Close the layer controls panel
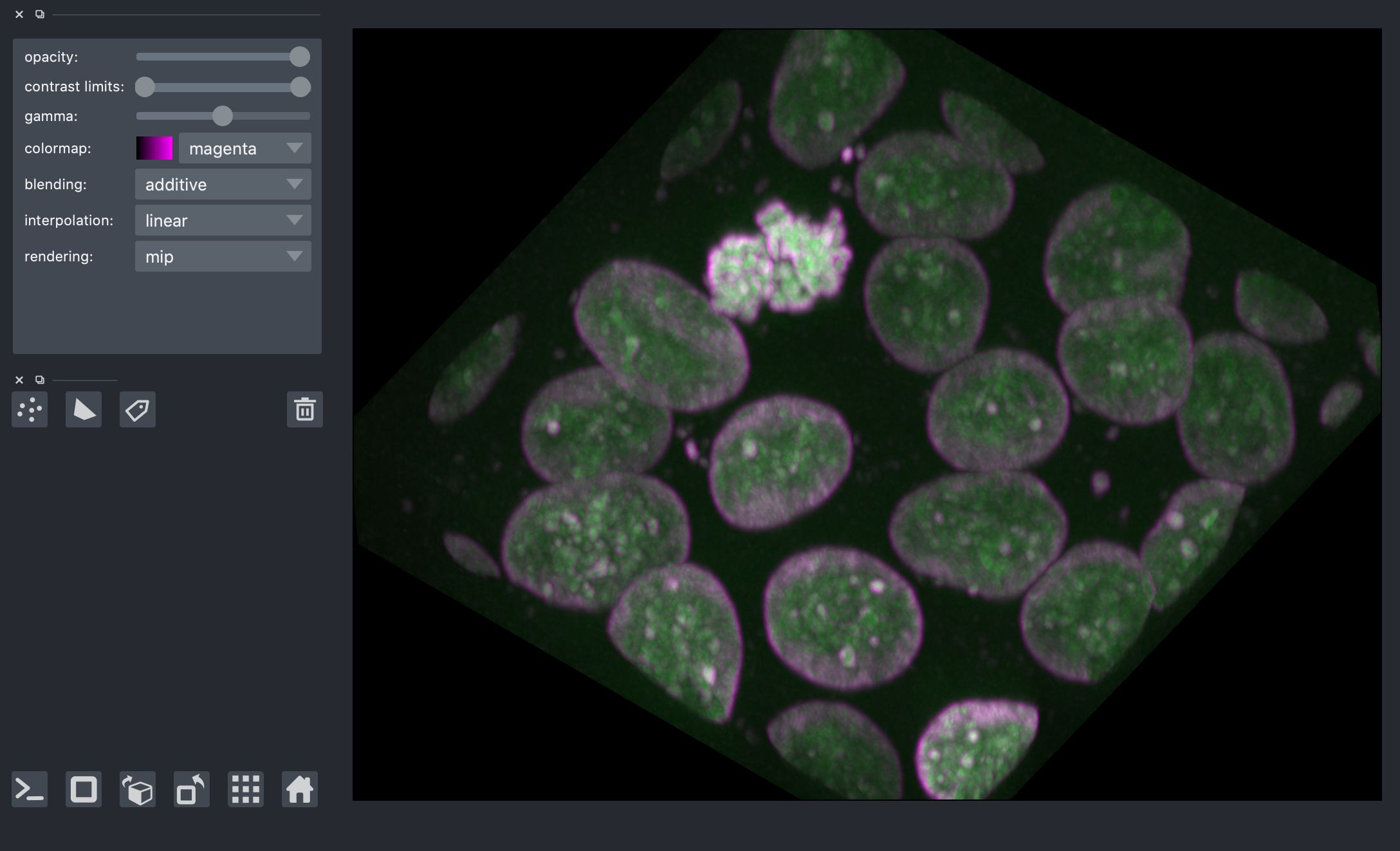 coord(19,14)
